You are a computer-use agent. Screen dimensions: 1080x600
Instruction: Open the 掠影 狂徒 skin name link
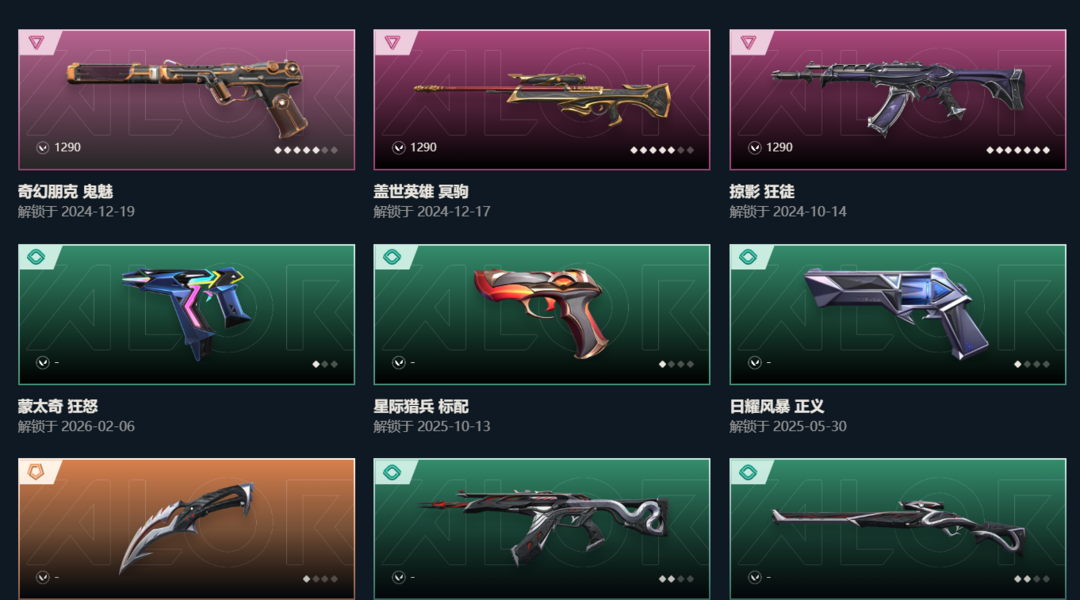coord(762,192)
